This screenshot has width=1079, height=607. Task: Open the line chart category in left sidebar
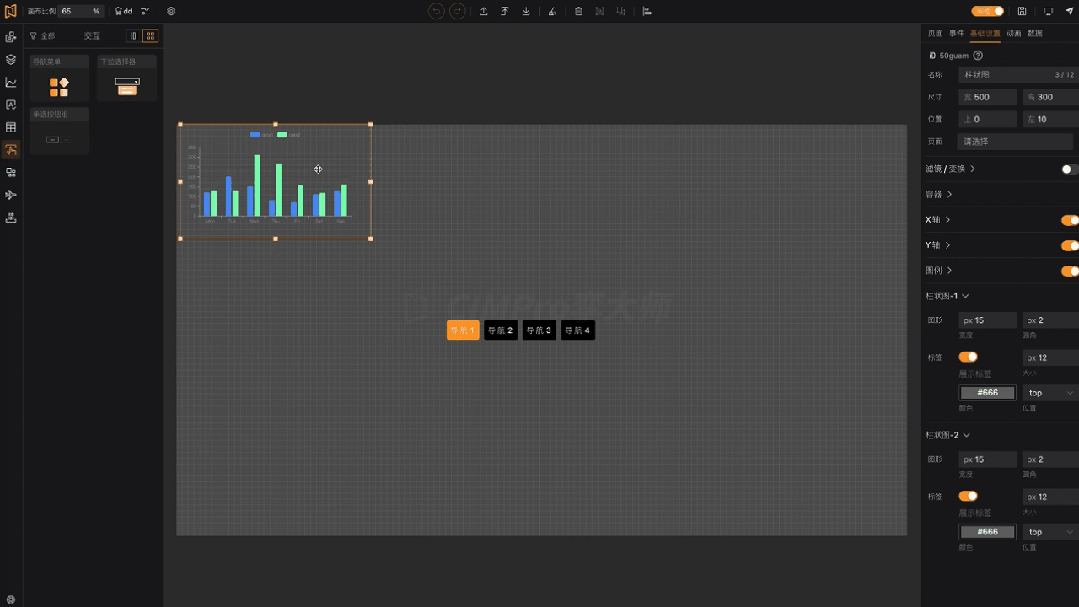11,83
